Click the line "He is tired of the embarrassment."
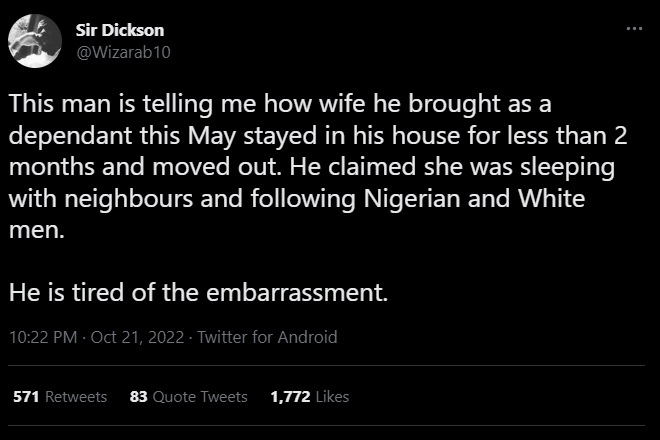The width and height of the screenshot is (660, 440). (196, 293)
